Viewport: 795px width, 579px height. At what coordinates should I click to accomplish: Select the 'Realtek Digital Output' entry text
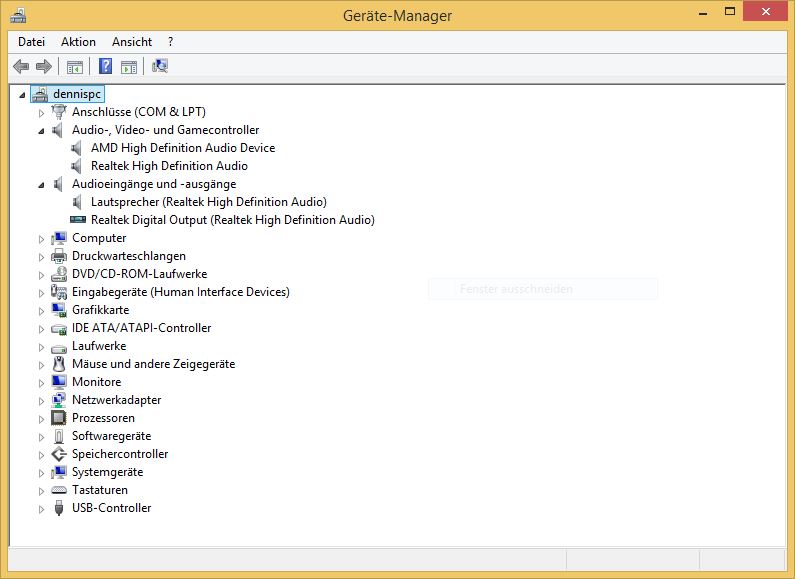(233, 220)
